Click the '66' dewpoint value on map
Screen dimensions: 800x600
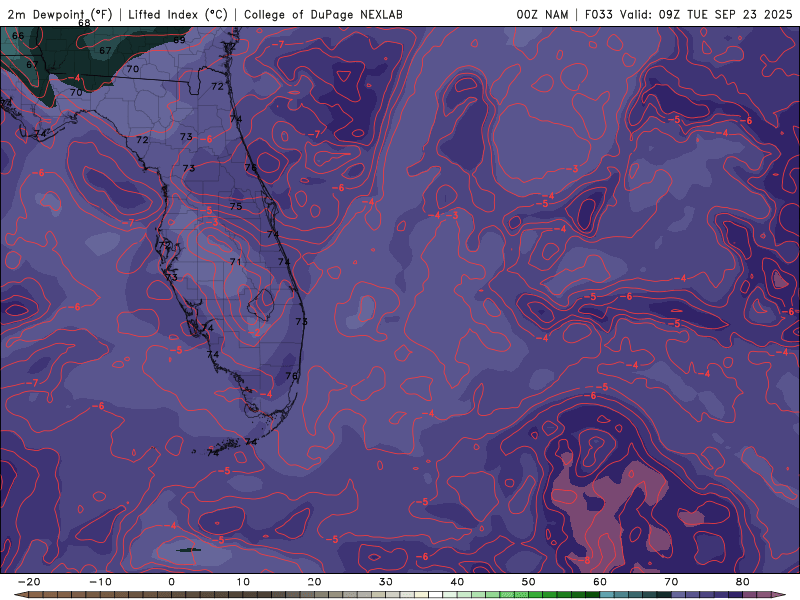[x=18, y=36]
